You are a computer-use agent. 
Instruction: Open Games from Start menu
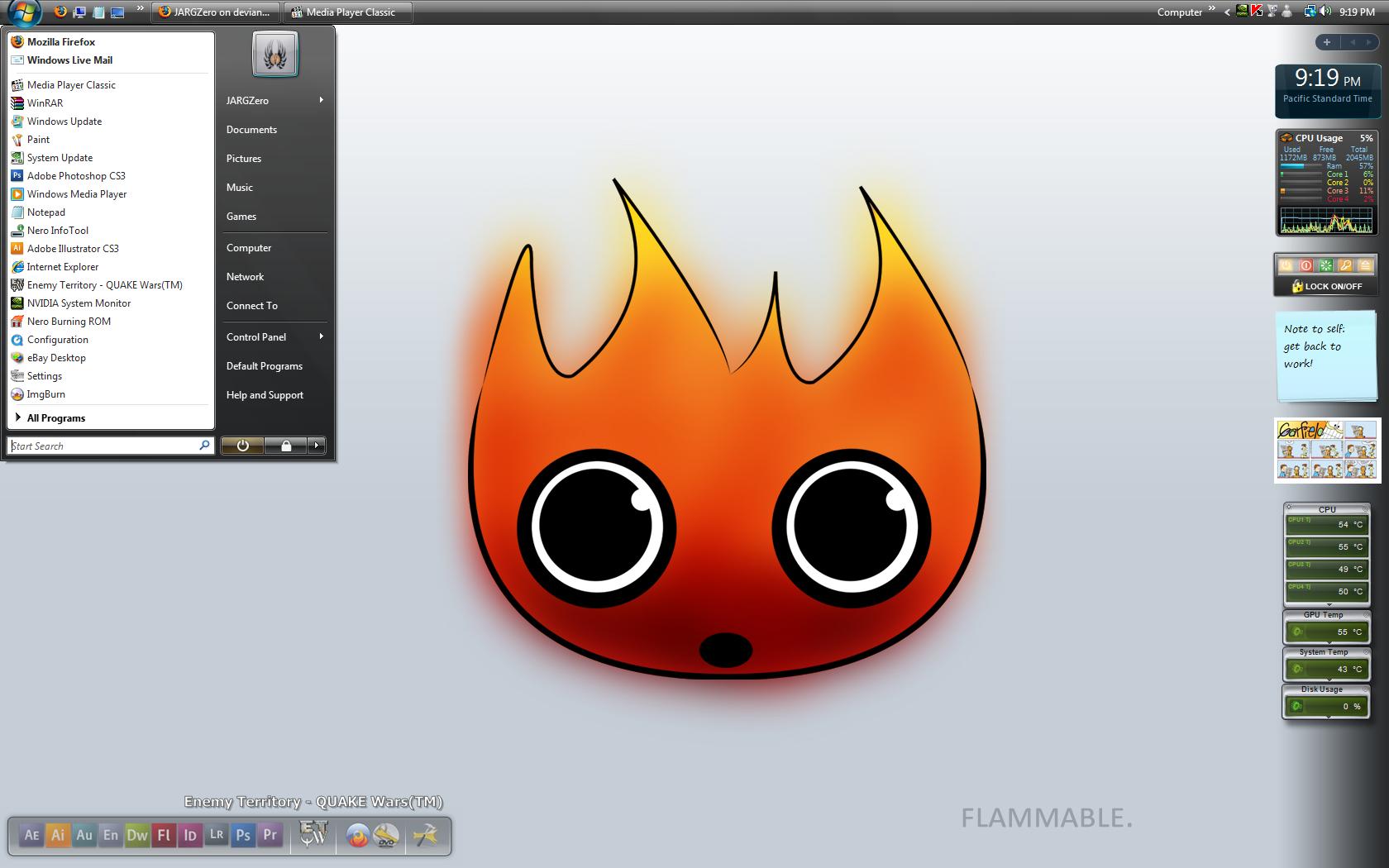[x=241, y=217]
